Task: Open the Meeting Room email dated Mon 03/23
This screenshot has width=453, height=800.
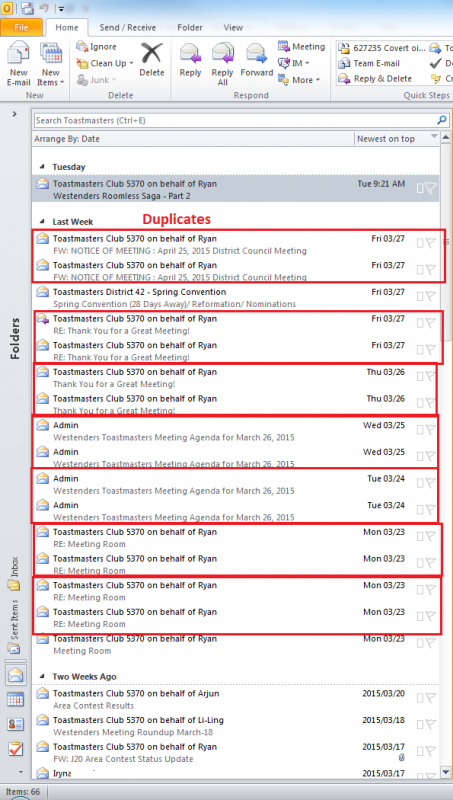Action: pyautogui.click(x=235, y=644)
